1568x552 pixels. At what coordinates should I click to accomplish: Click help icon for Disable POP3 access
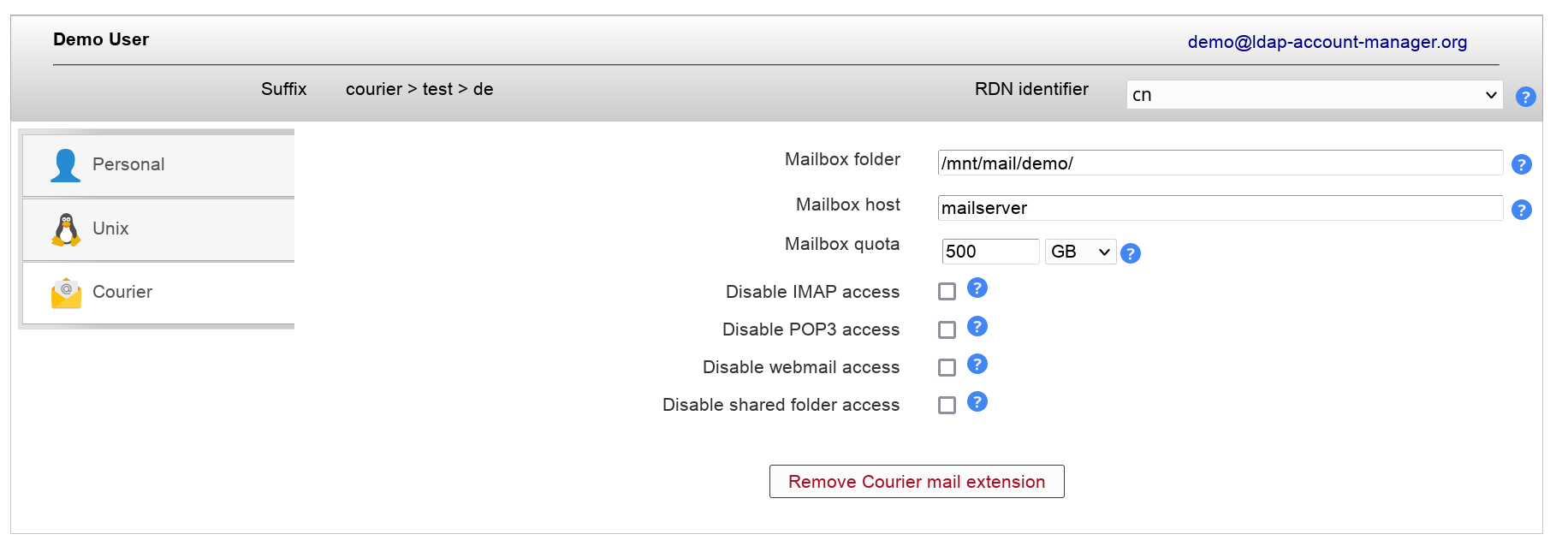coord(977,326)
